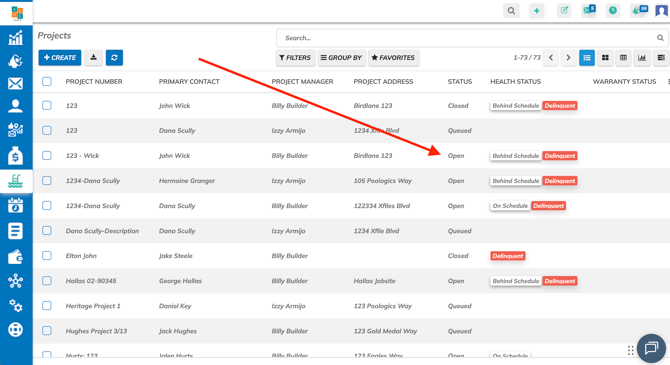Image resolution: width=670 pixels, height=365 pixels.
Task: Click the Open status in 123 - Wick row
Action: 456,156
